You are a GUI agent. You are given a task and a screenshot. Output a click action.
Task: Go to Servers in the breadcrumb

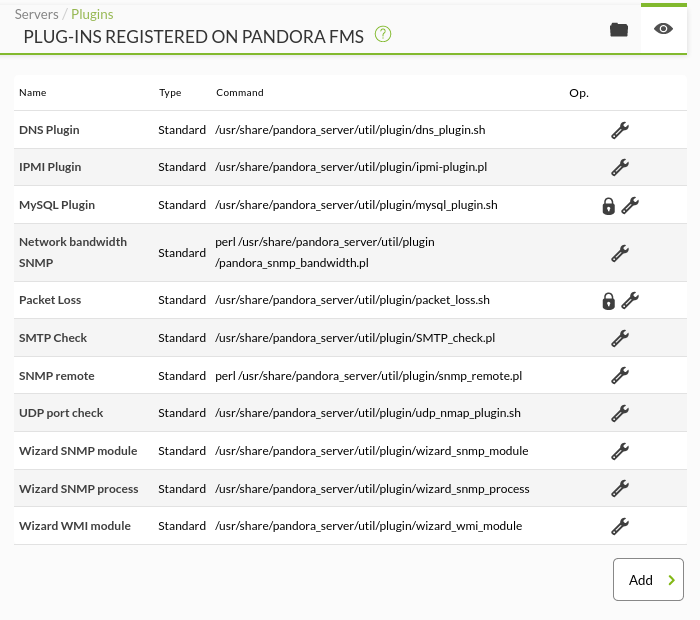(36, 14)
